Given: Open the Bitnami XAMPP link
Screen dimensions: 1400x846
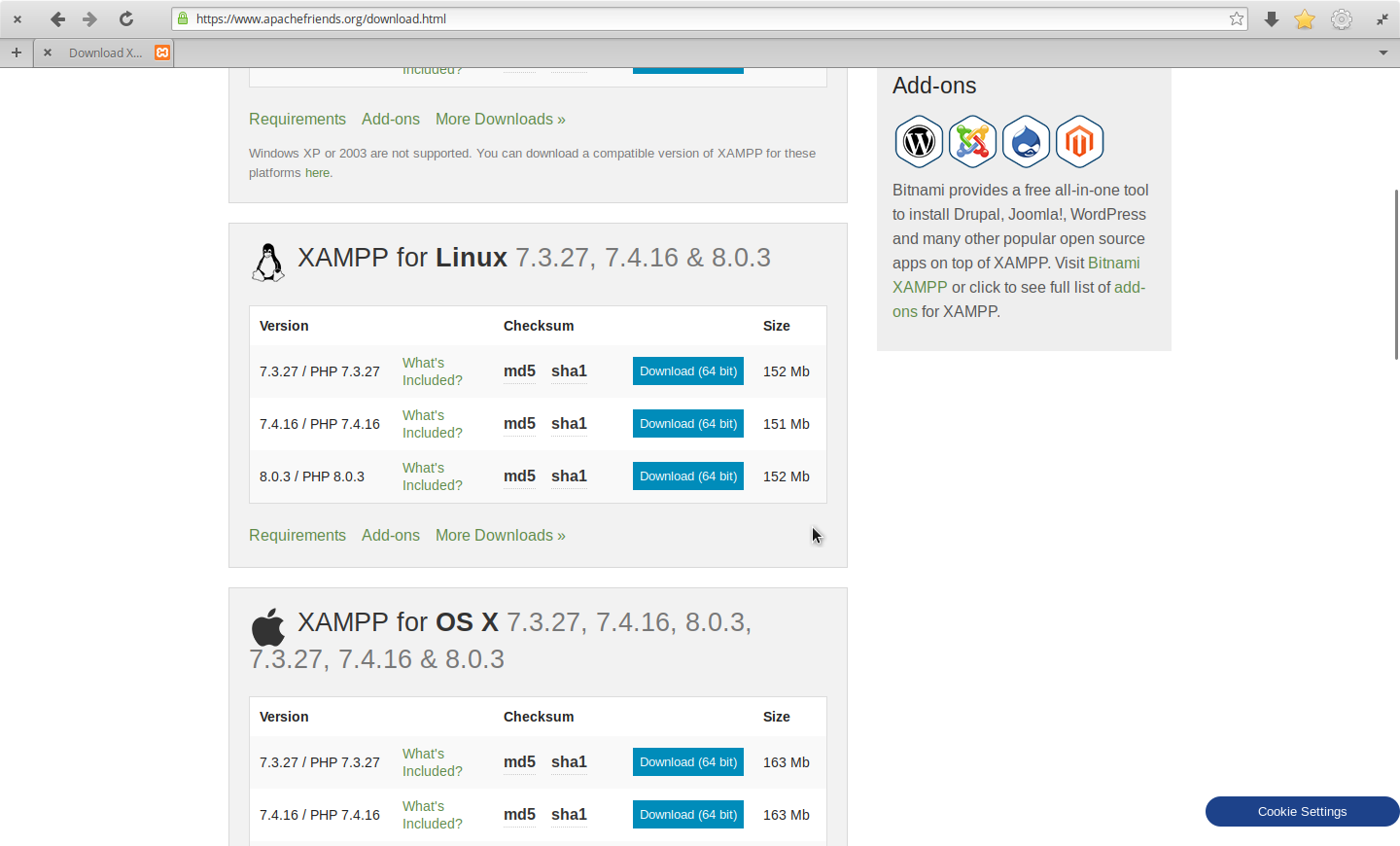Looking at the screenshot, I should pyautogui.click(x=1114, y=264).
